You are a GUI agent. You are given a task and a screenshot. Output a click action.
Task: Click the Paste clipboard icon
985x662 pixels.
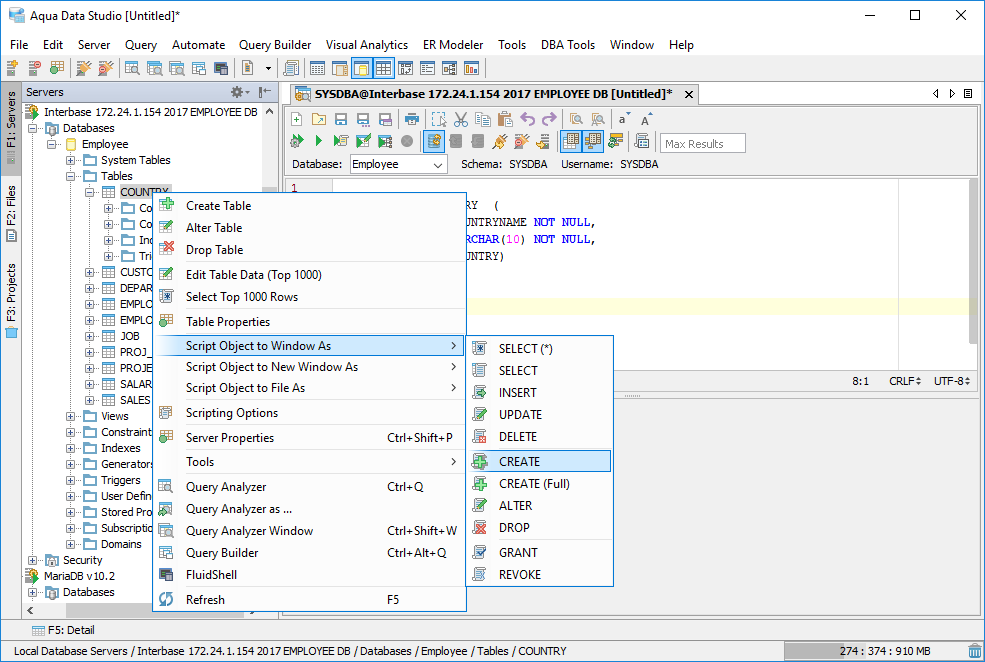click(505, 119)
